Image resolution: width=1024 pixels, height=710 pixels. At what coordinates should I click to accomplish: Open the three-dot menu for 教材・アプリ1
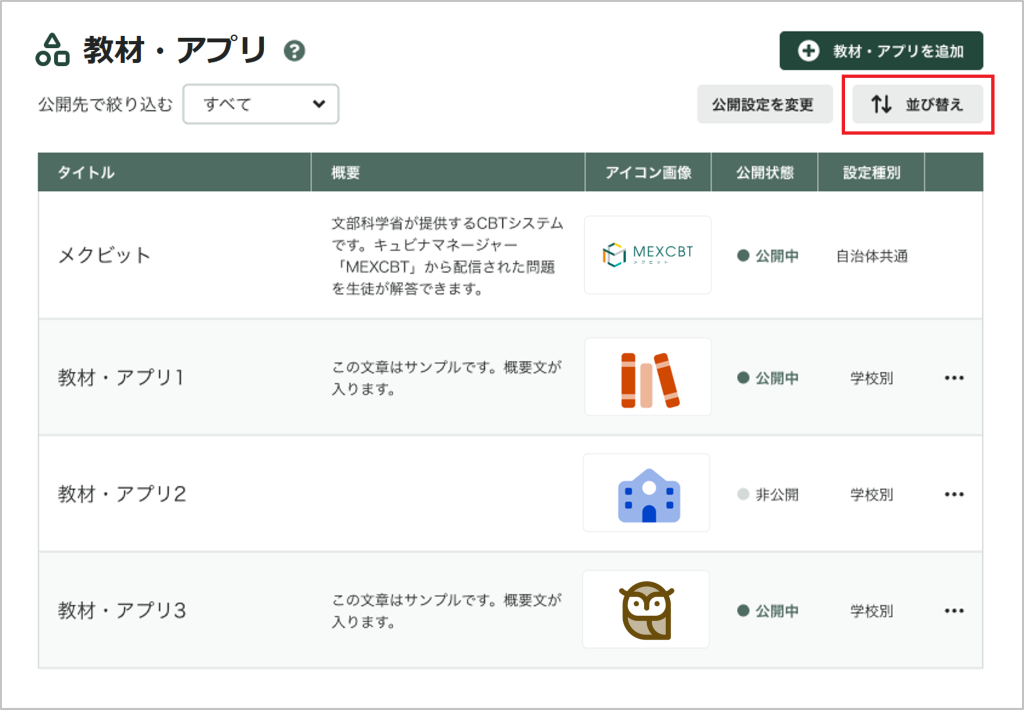954,378
